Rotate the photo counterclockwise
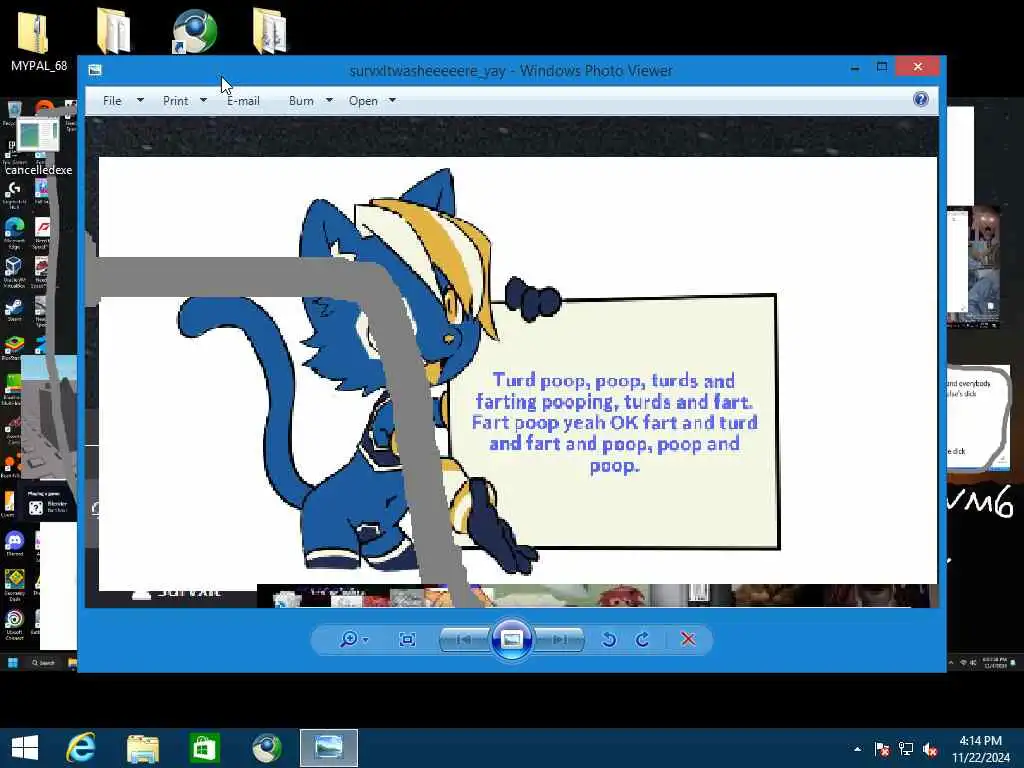Screen dimensions: 1024x768 (x=609, y=639)
